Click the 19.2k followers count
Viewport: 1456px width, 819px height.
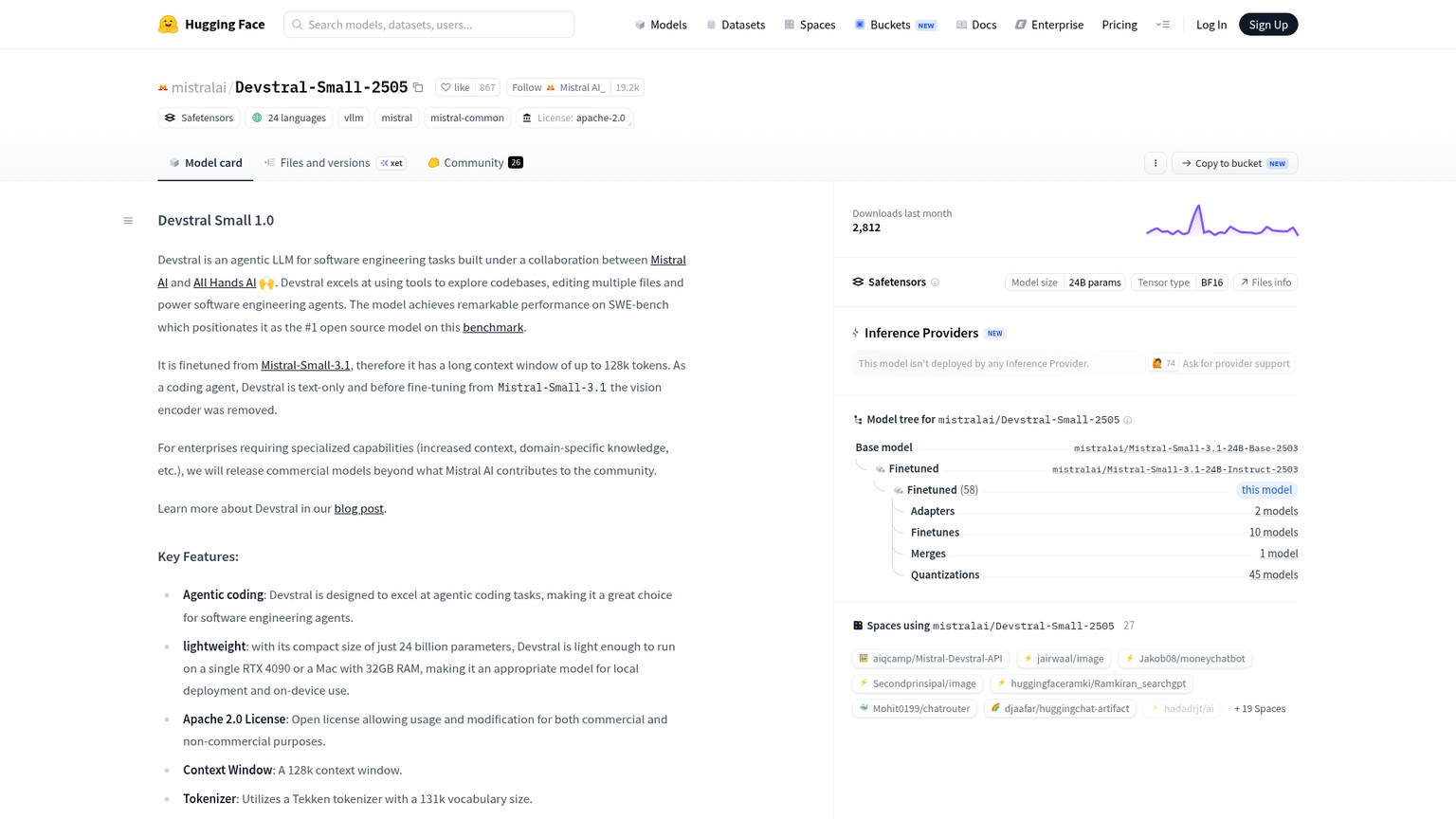pos(628,87)
